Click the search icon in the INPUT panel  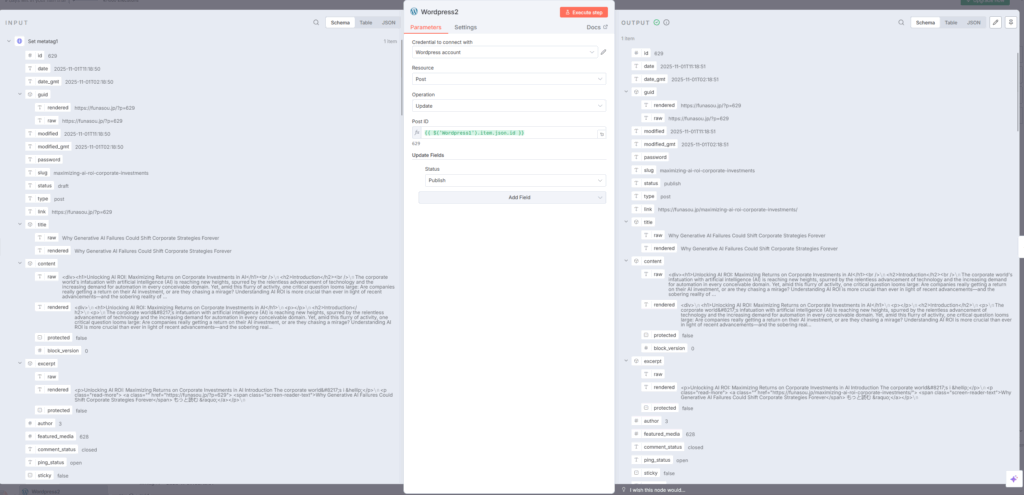[316, 21]
